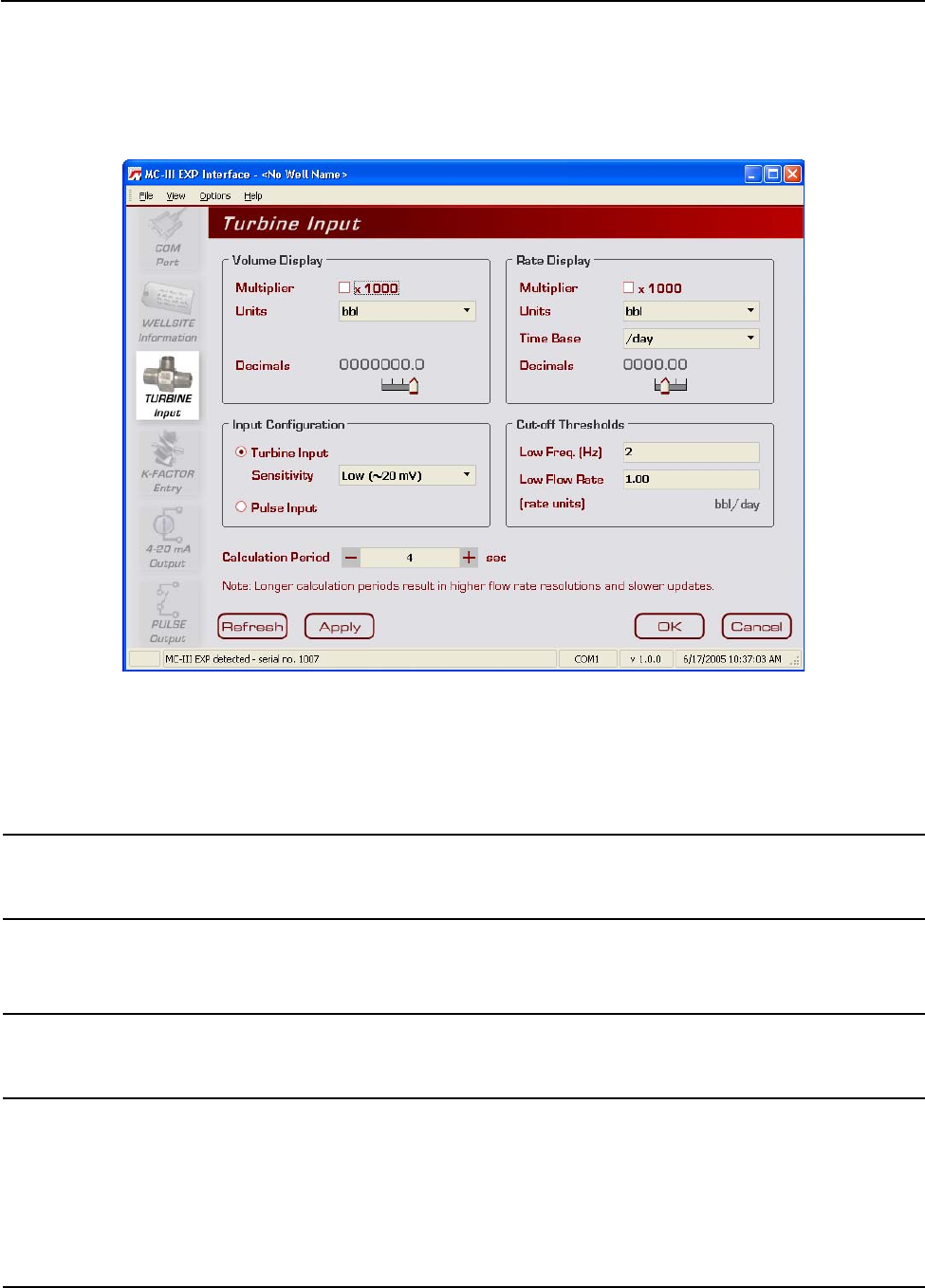925x1288 pixels.
Task: Open the WELLSITE Information sidebar icon
Action: tap(167, 312)
